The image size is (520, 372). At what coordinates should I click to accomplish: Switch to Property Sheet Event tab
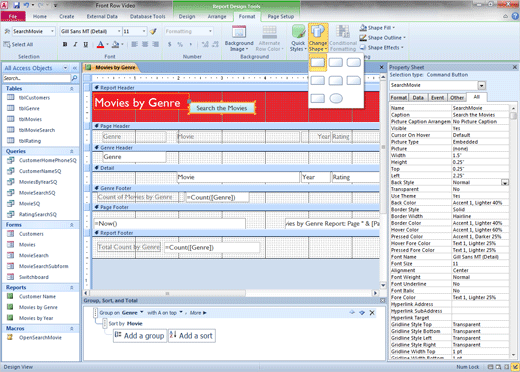437,98
